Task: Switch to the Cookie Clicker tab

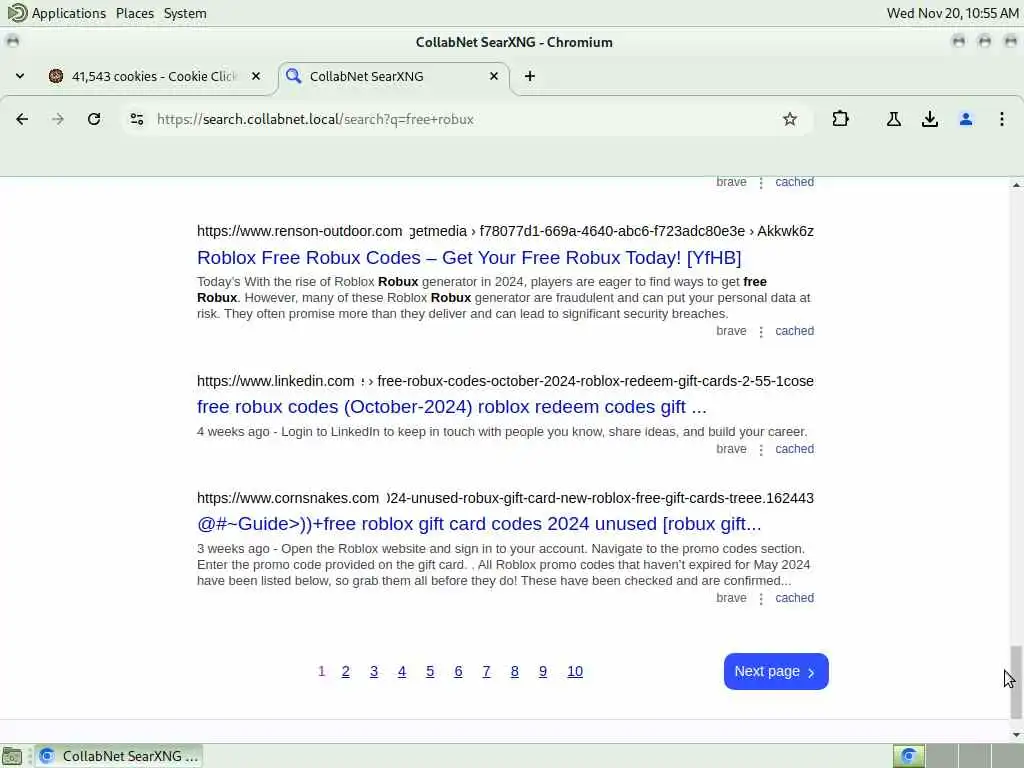Action: coord(155,76)
